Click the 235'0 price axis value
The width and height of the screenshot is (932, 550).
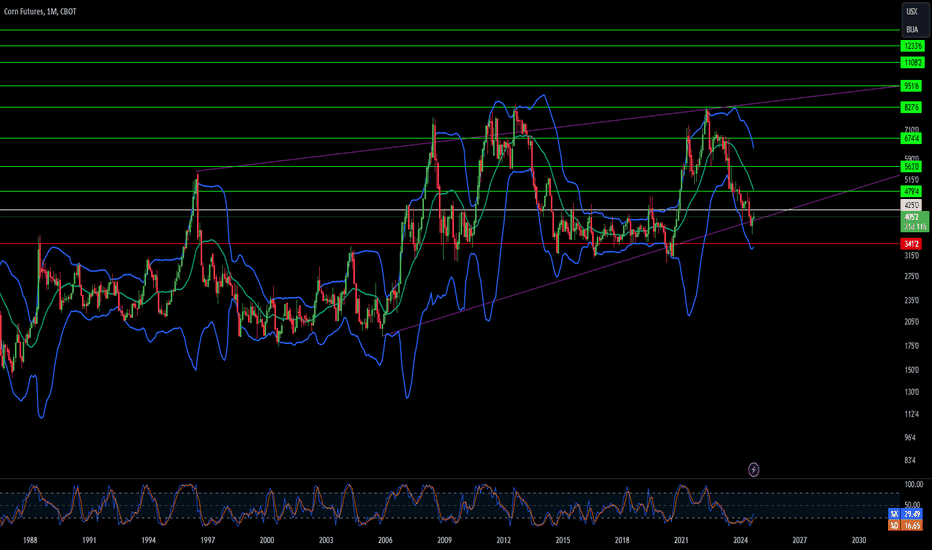(x=911, y=300)
